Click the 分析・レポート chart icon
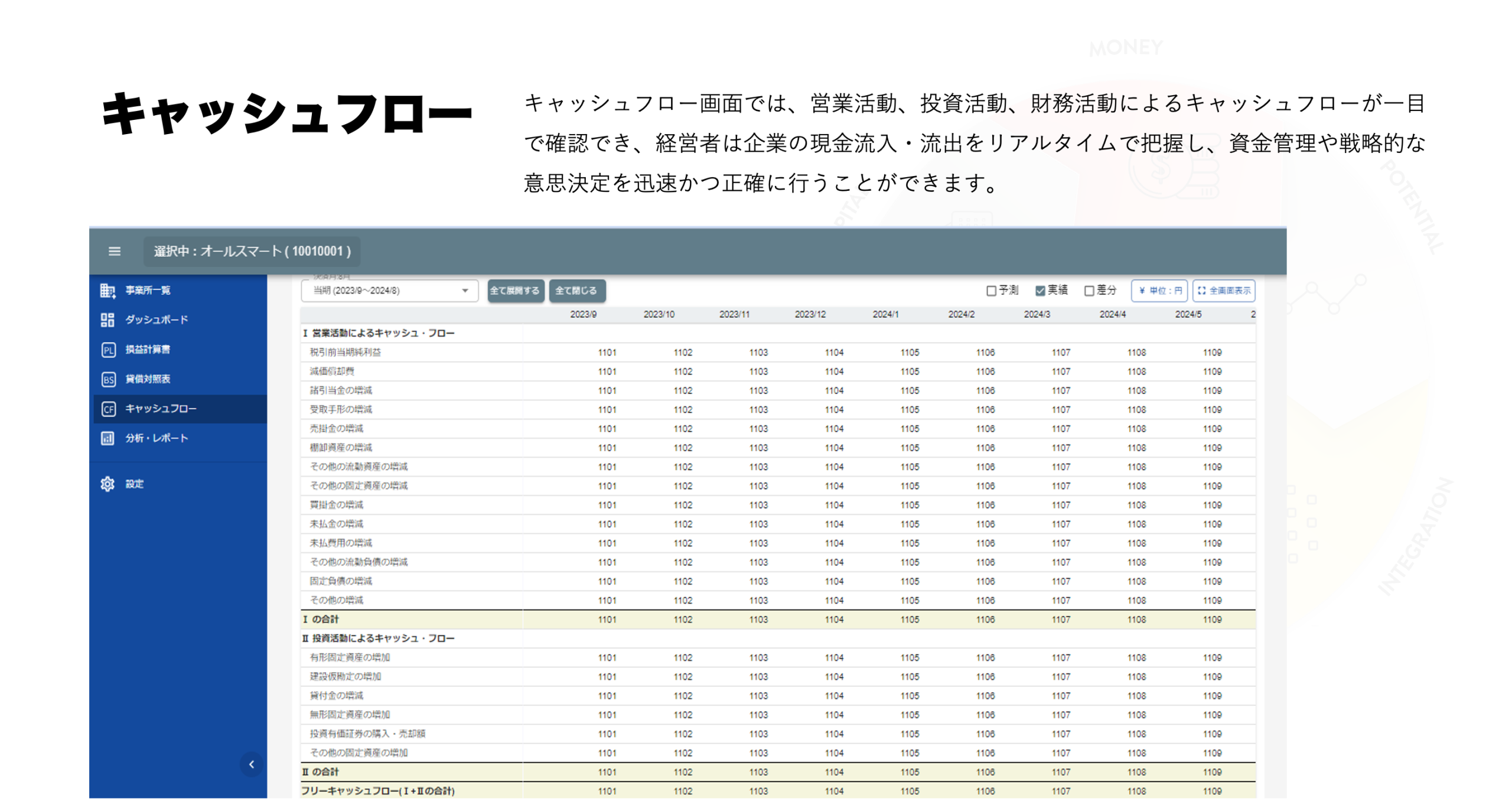This screenshot has width=1512, height=811. [107, 437]
